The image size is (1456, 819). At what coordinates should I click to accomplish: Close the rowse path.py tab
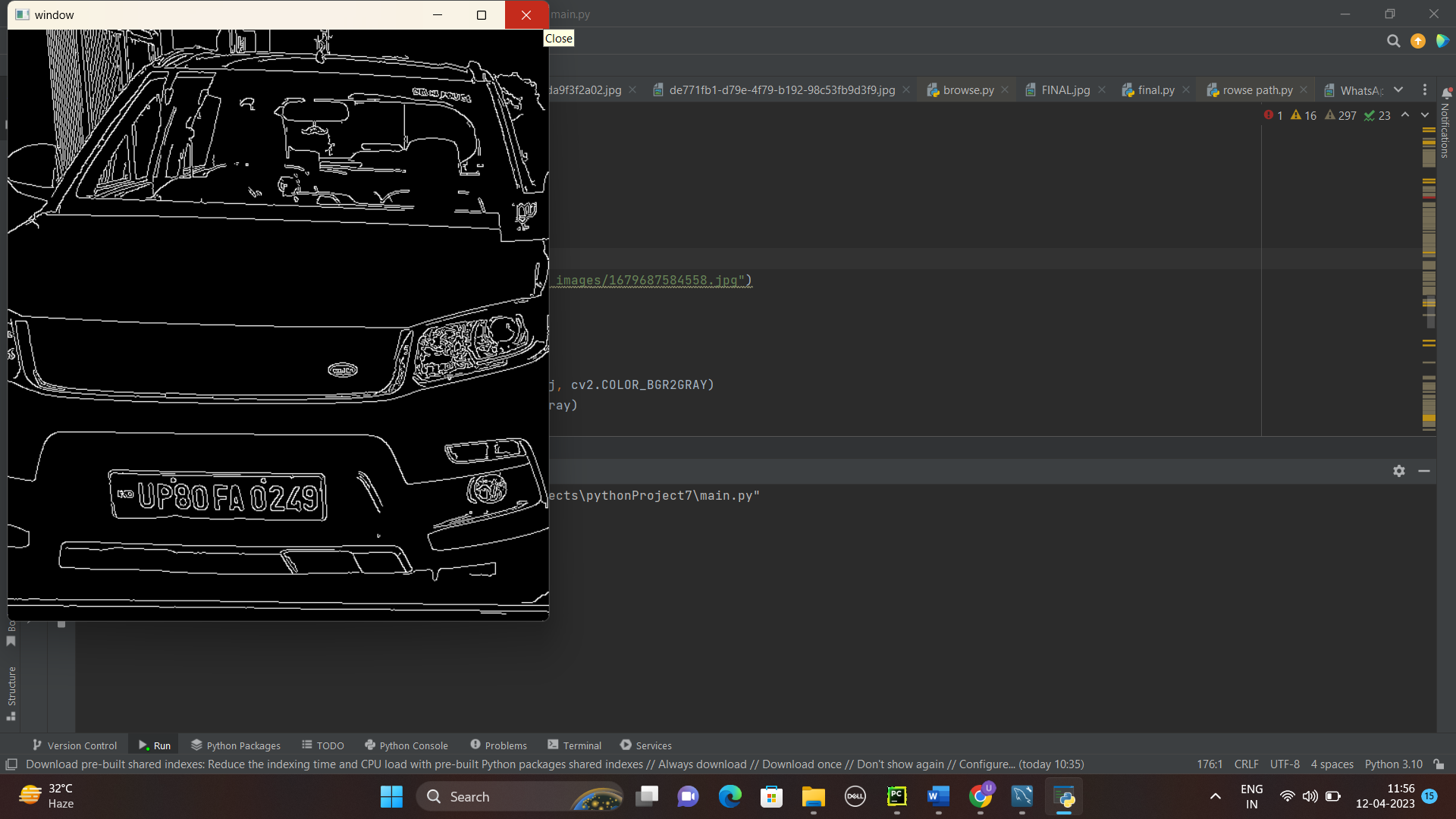[x=1304, y=89]
